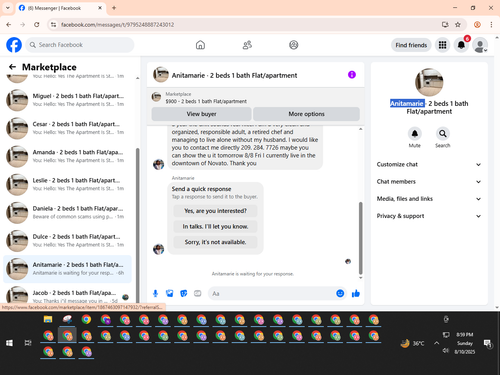Show hidden system tray icons
The image size is (500, 375).
click(436, 343)
